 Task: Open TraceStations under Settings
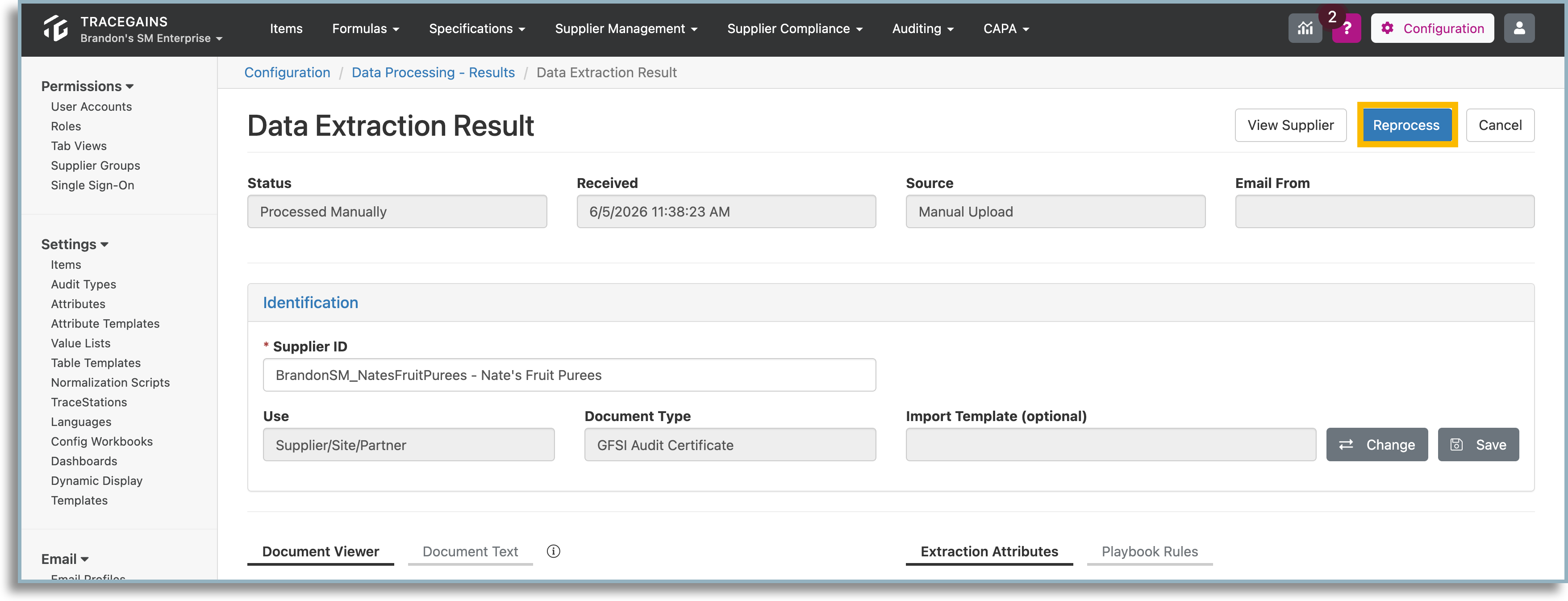point(89,402)
